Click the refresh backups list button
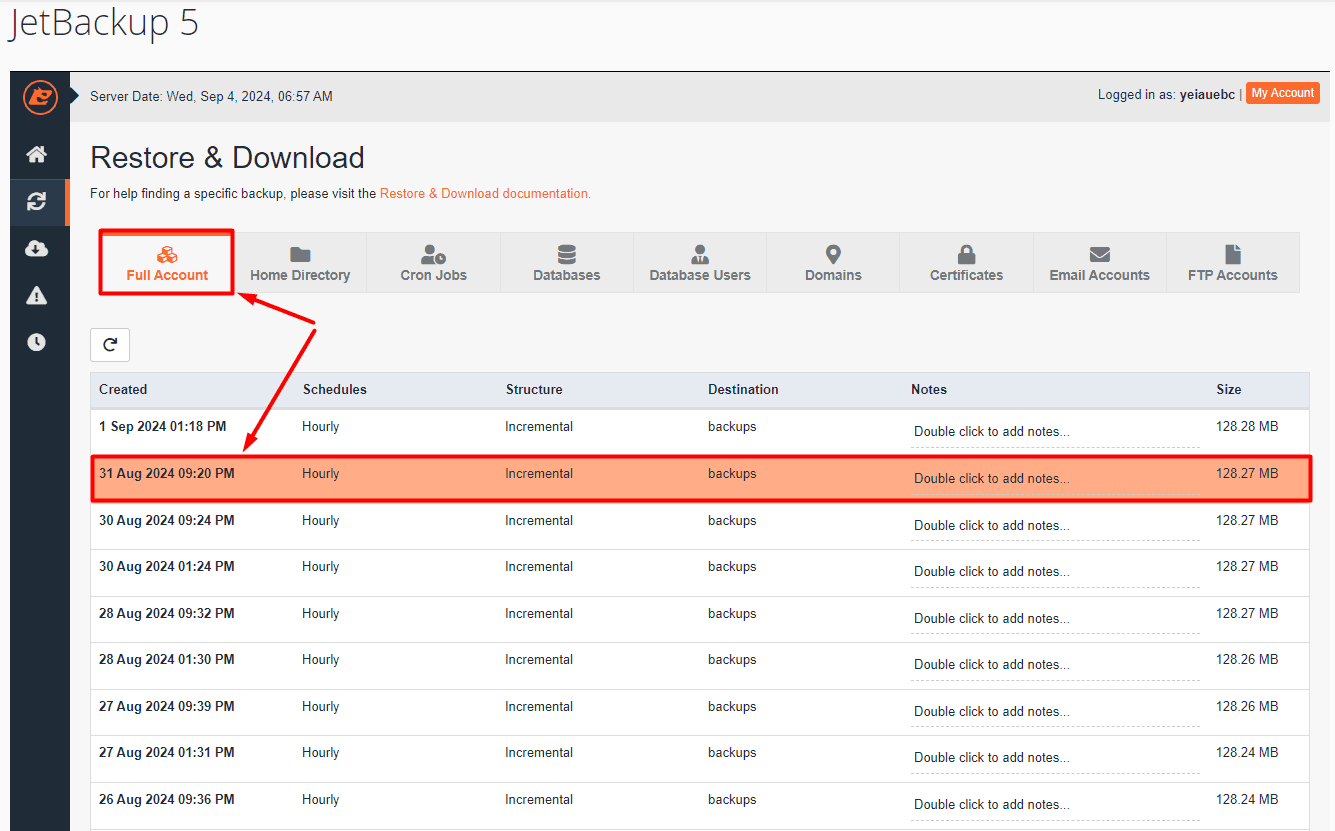Screen dimensions: 1335x831 coord(110,345)
